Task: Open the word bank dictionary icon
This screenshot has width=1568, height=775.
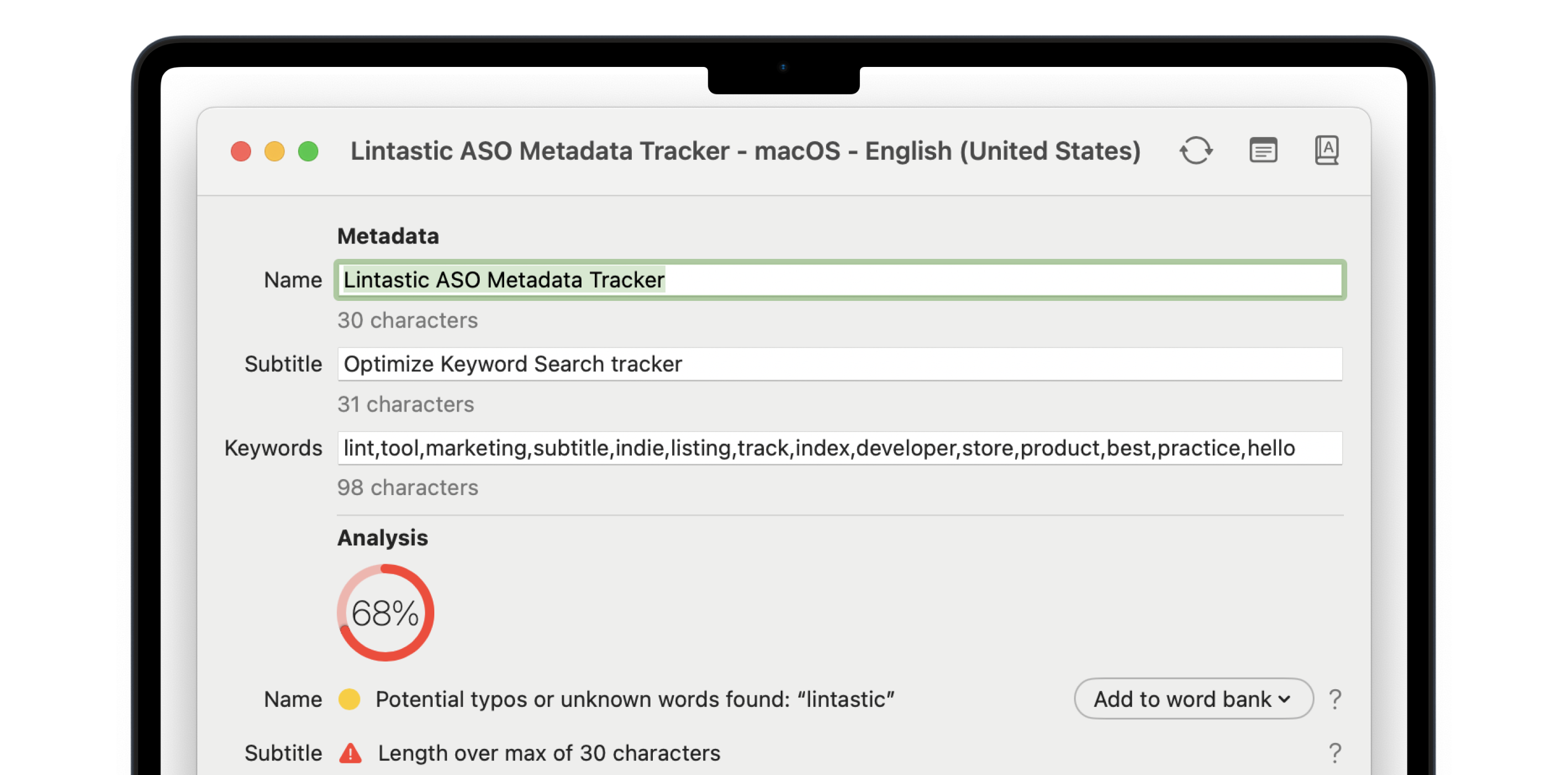Action: [1327, 150]
